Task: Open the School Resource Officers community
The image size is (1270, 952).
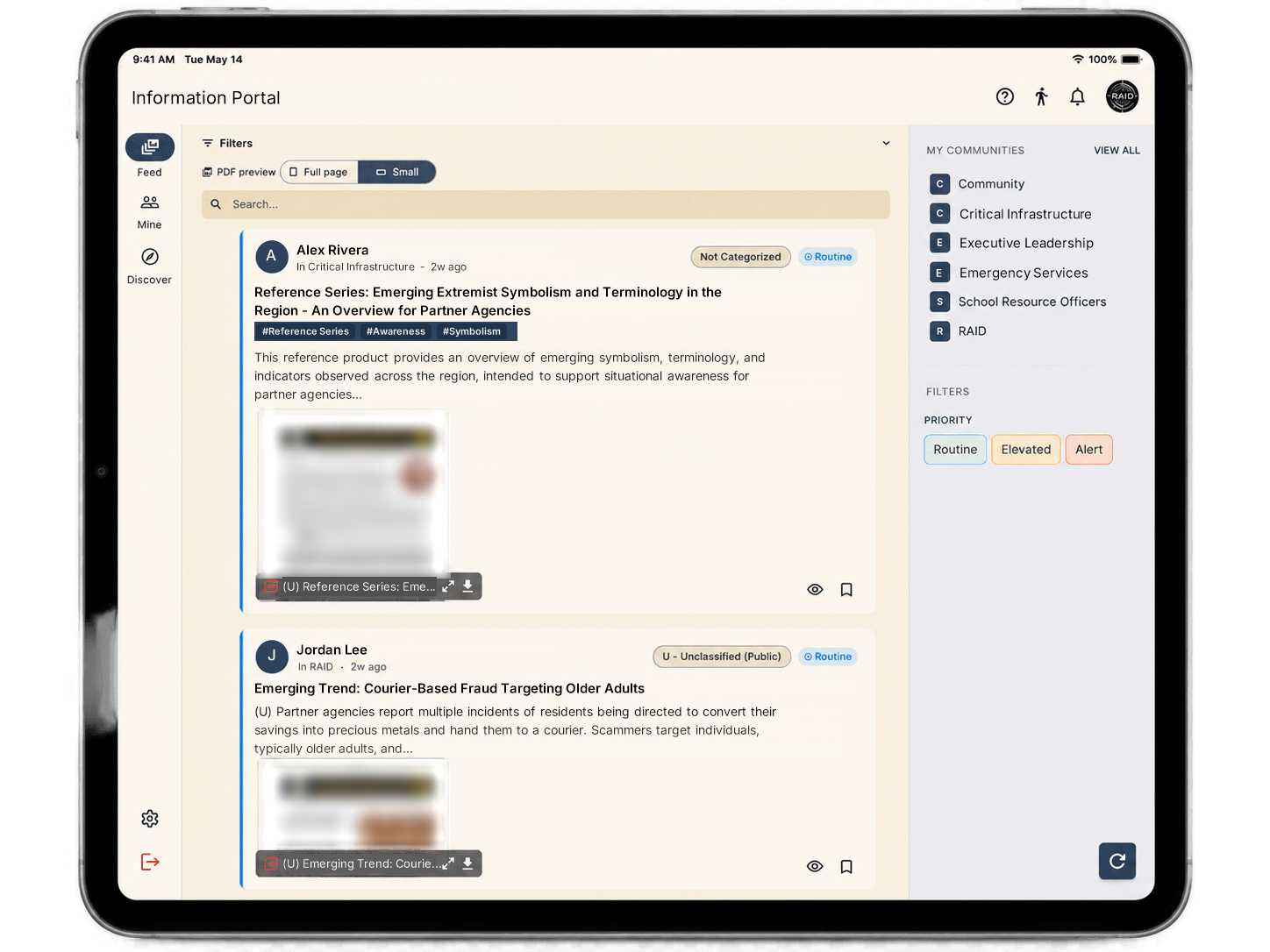Action: (x=1018, y=302)
